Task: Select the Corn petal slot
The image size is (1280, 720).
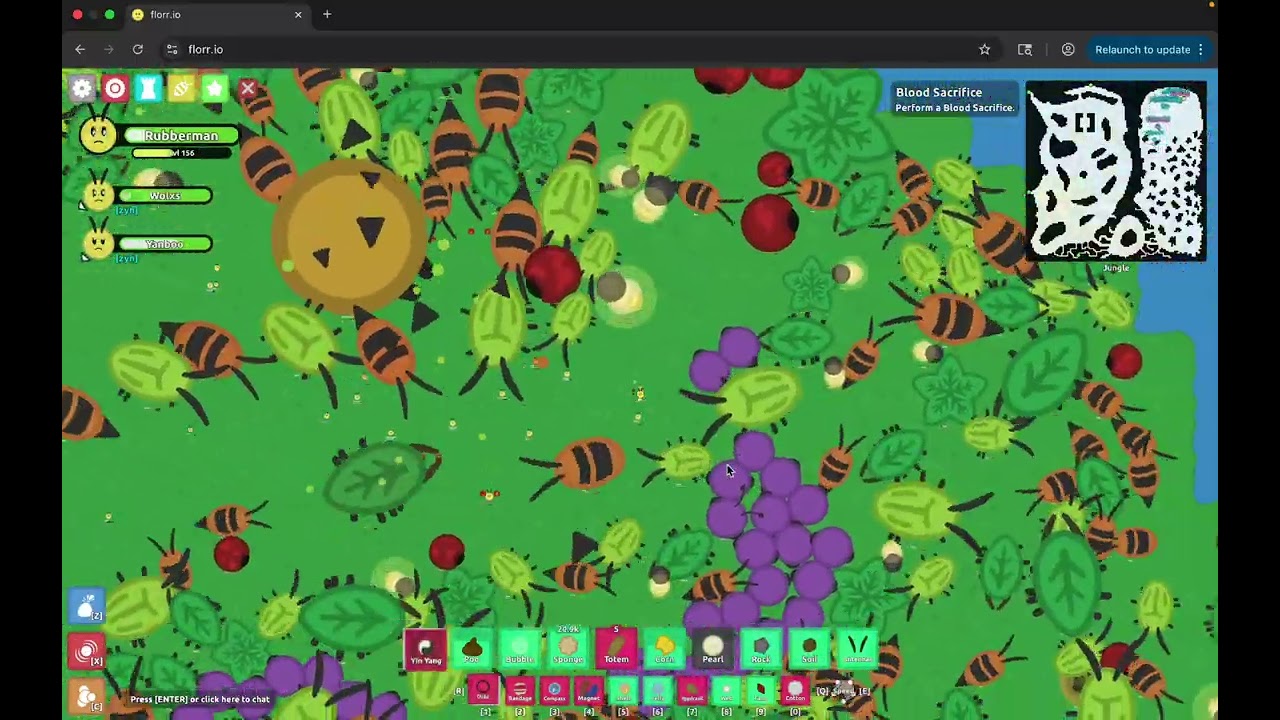Action: pos(664,648)
